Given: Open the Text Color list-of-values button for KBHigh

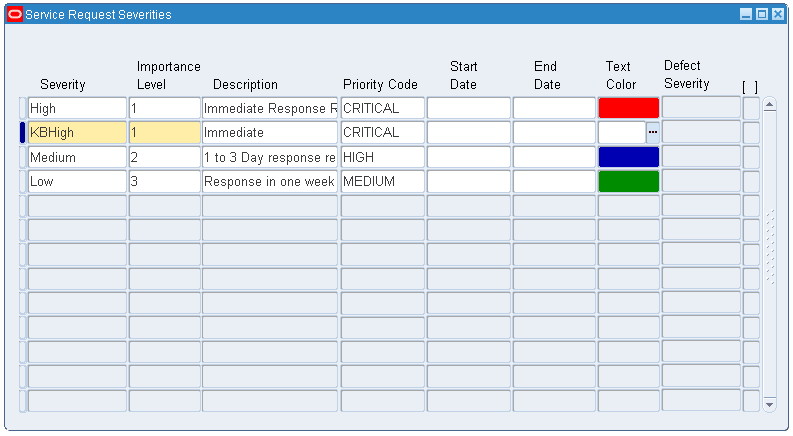Looking at the screenshot, I should 653,133.
